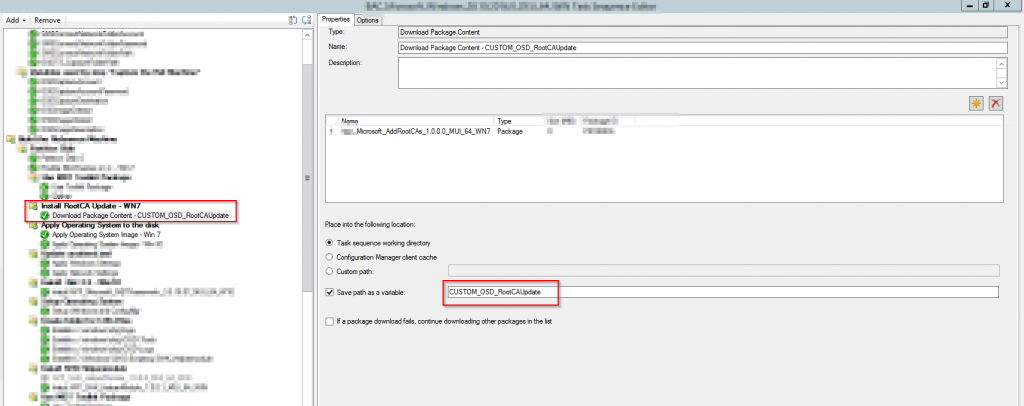Click into the Name text field

pos(703,48)
